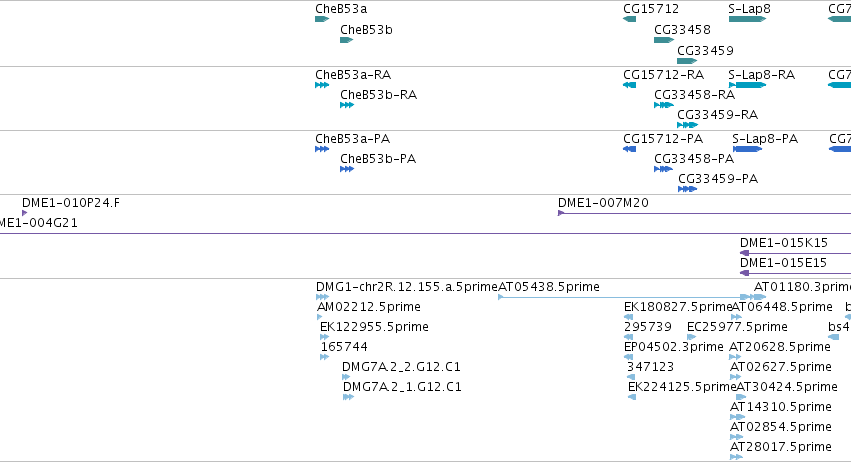
Task: Select the DME1-010P24.F arrow marker
Action: [x=24, y=213]
